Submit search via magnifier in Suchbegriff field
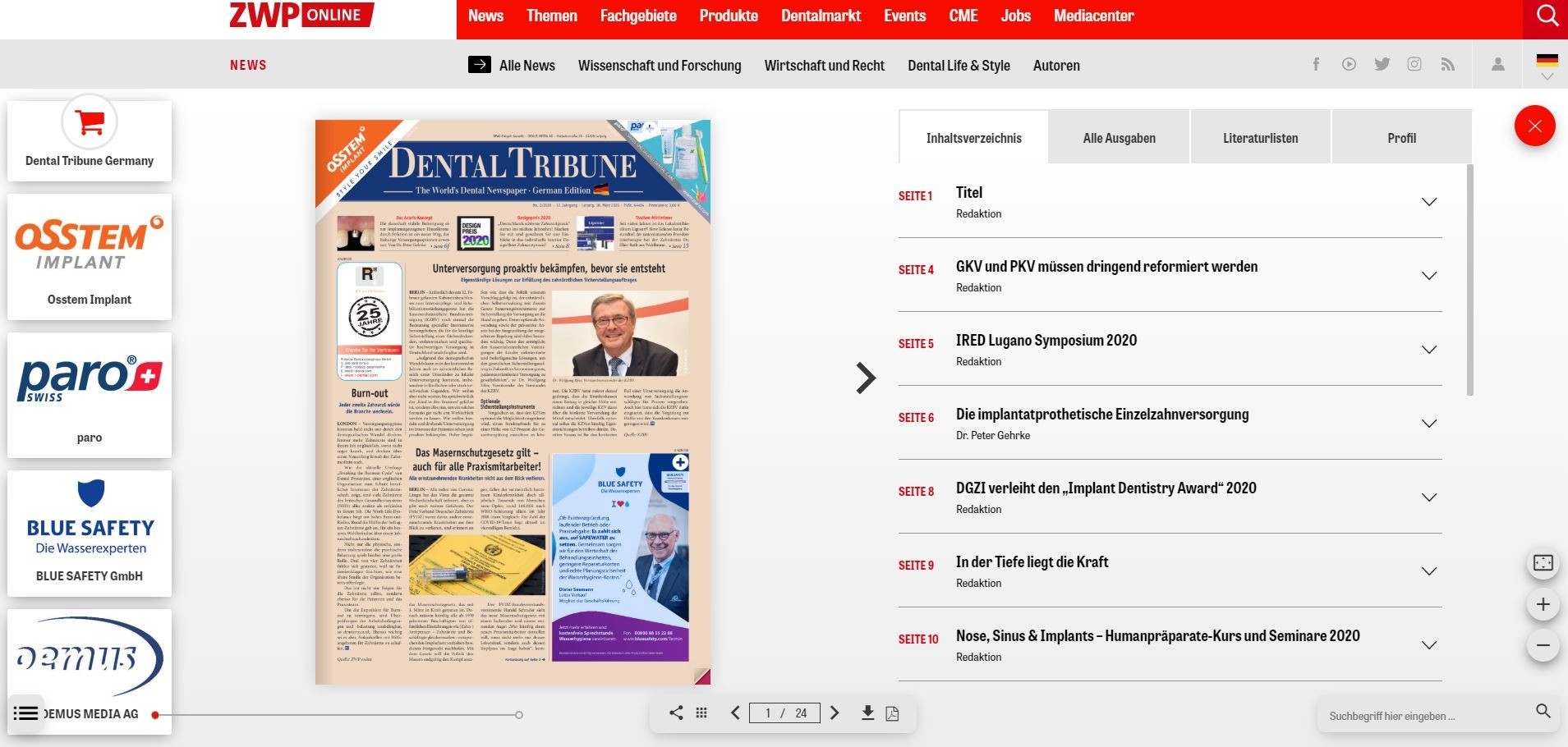The image size is (1568, 747). coord(1543,712)
